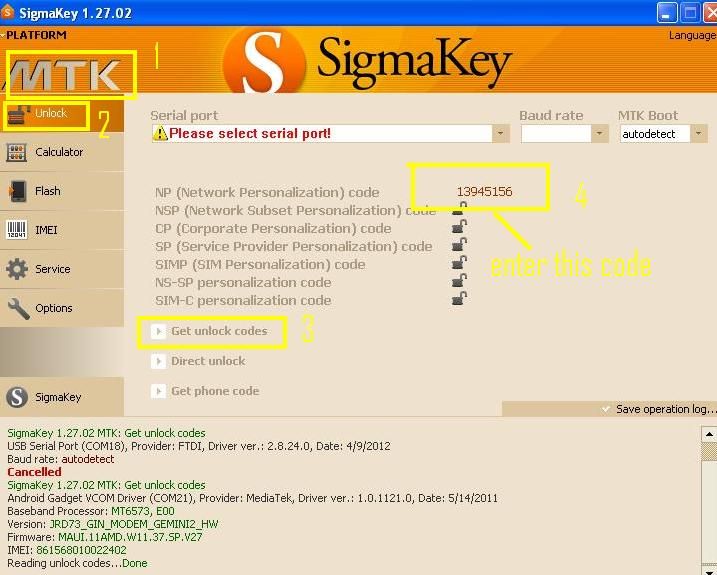
Task: Click the Get unlock codes button
Action: coord(211,331)
